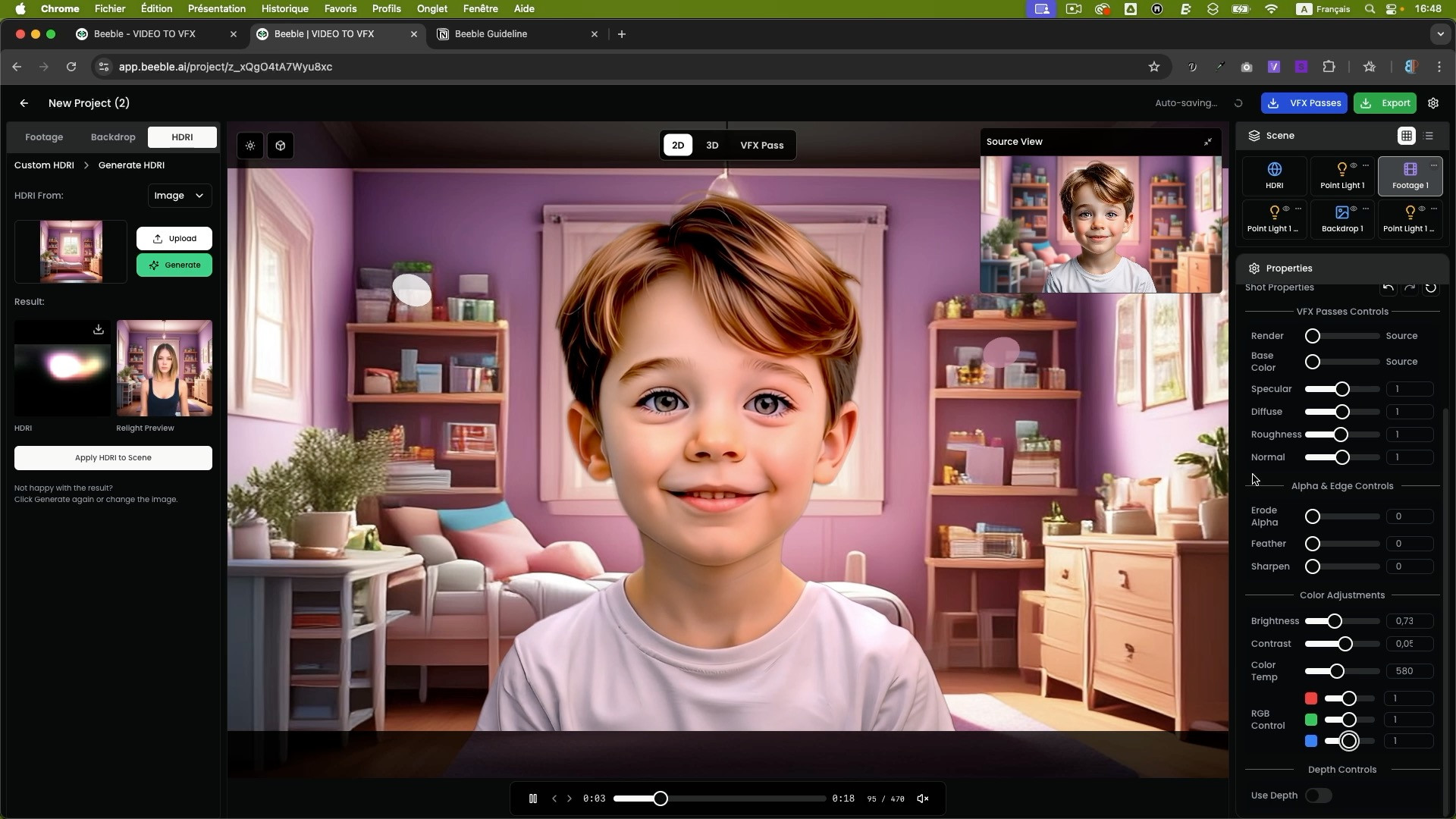Screen dimensions: 1456x819
Task: Open the three-dots menu on Footage 1 card
Action: coord(1434,165)
